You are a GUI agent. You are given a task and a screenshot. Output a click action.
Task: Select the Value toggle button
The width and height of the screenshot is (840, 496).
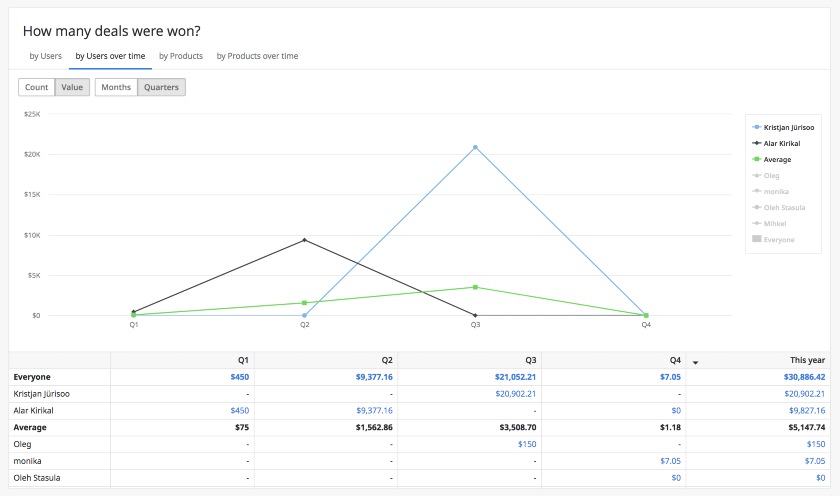click(72, 87)
